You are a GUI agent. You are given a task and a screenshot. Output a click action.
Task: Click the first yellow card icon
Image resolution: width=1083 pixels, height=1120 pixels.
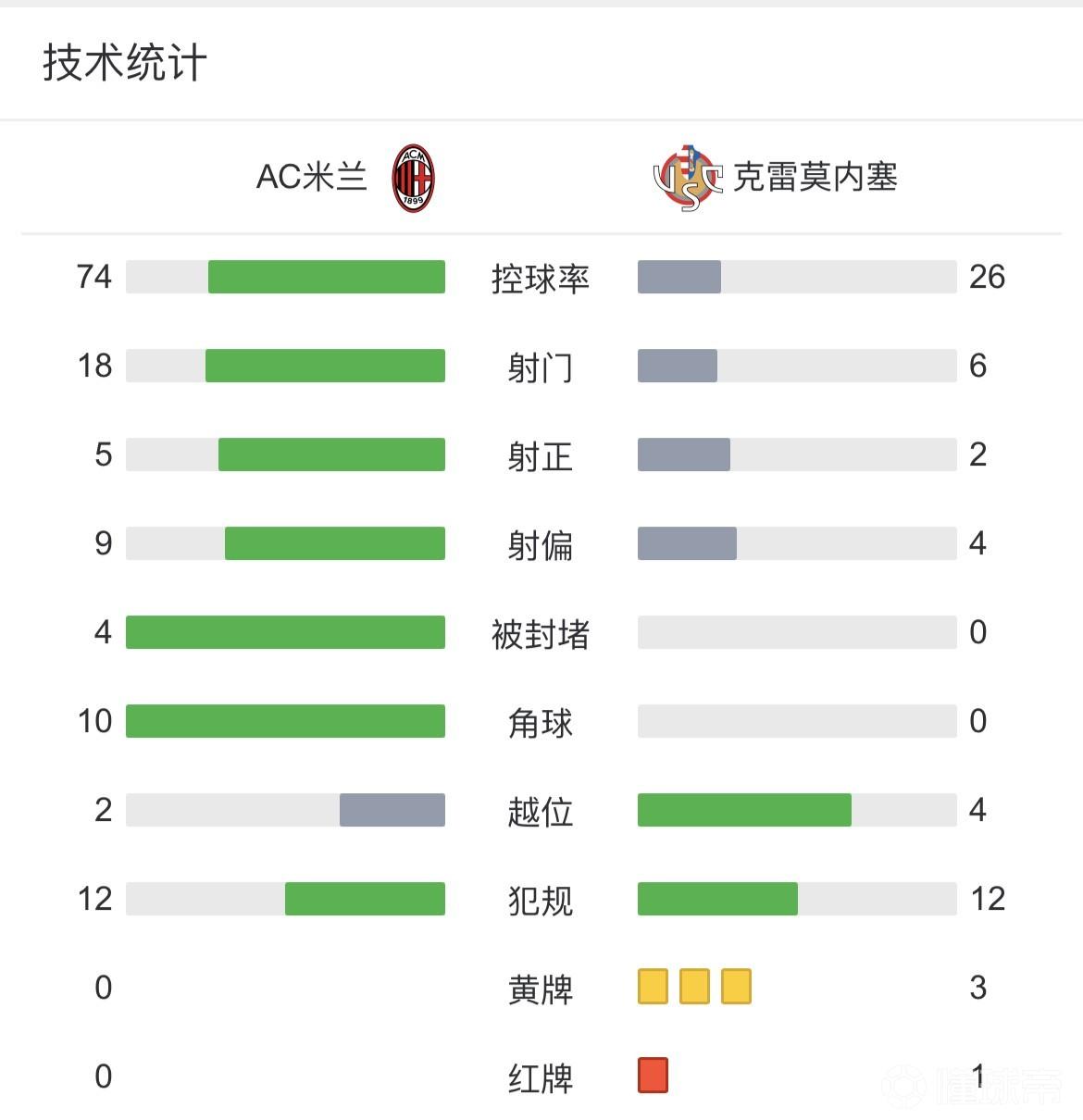(x=653, y=987)
